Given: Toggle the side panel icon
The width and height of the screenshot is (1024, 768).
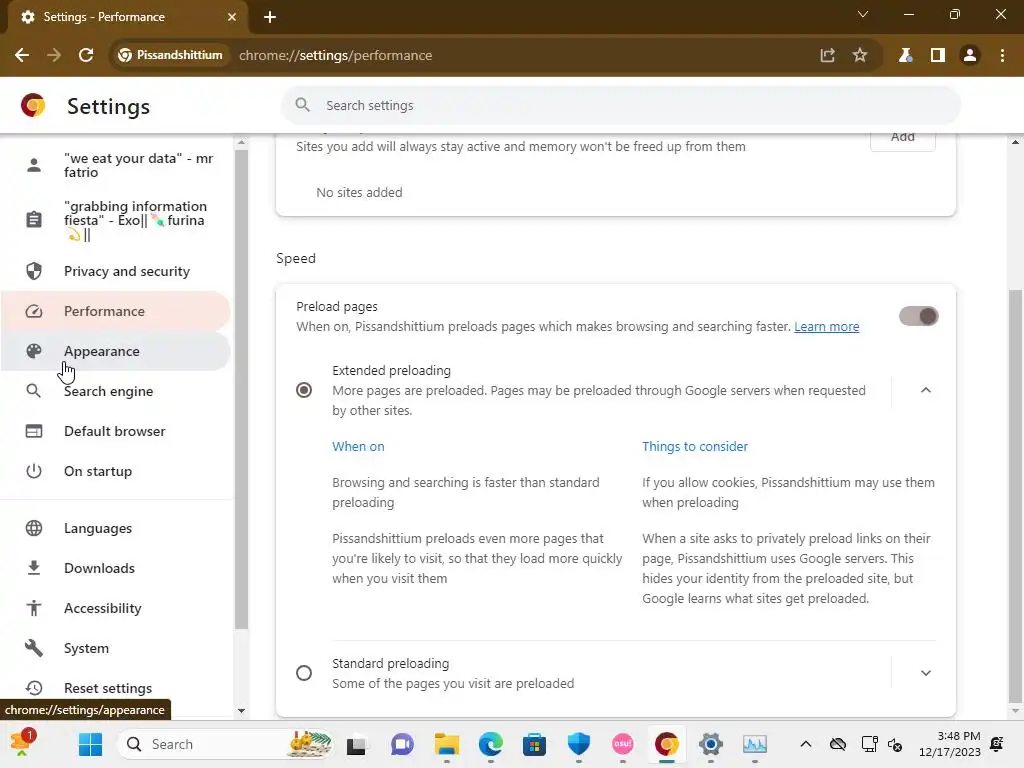Looking at the screenshot, I should (x=938, y=56).
